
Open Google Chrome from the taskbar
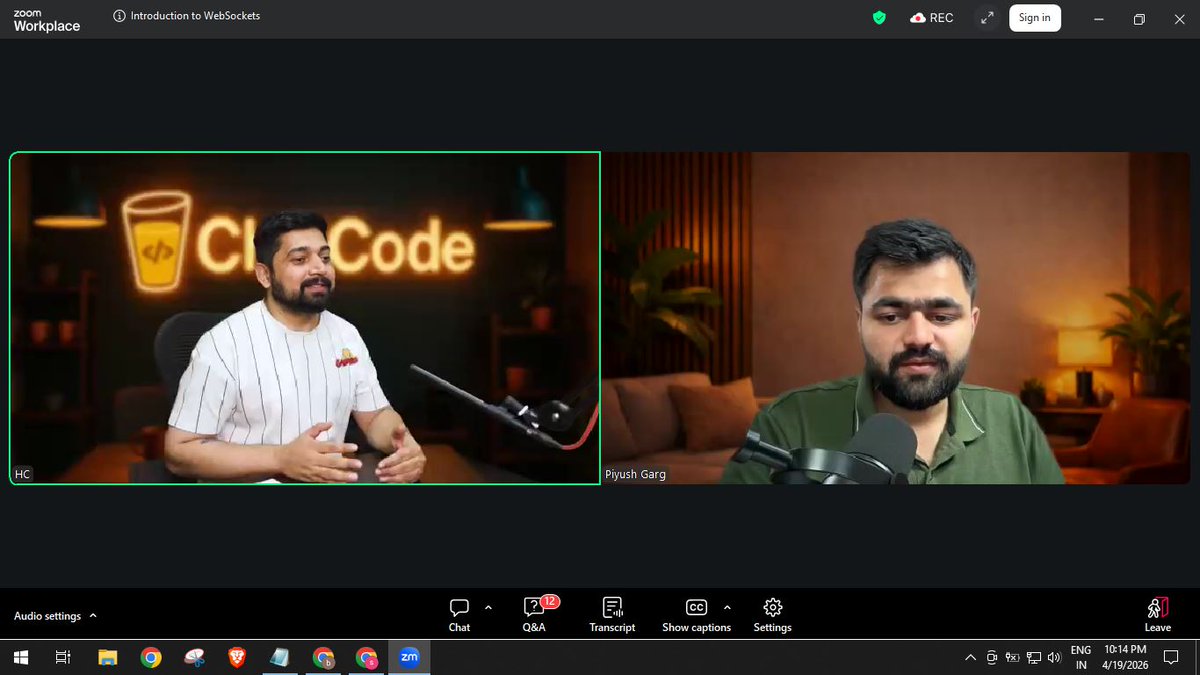[x=151, y=657]
